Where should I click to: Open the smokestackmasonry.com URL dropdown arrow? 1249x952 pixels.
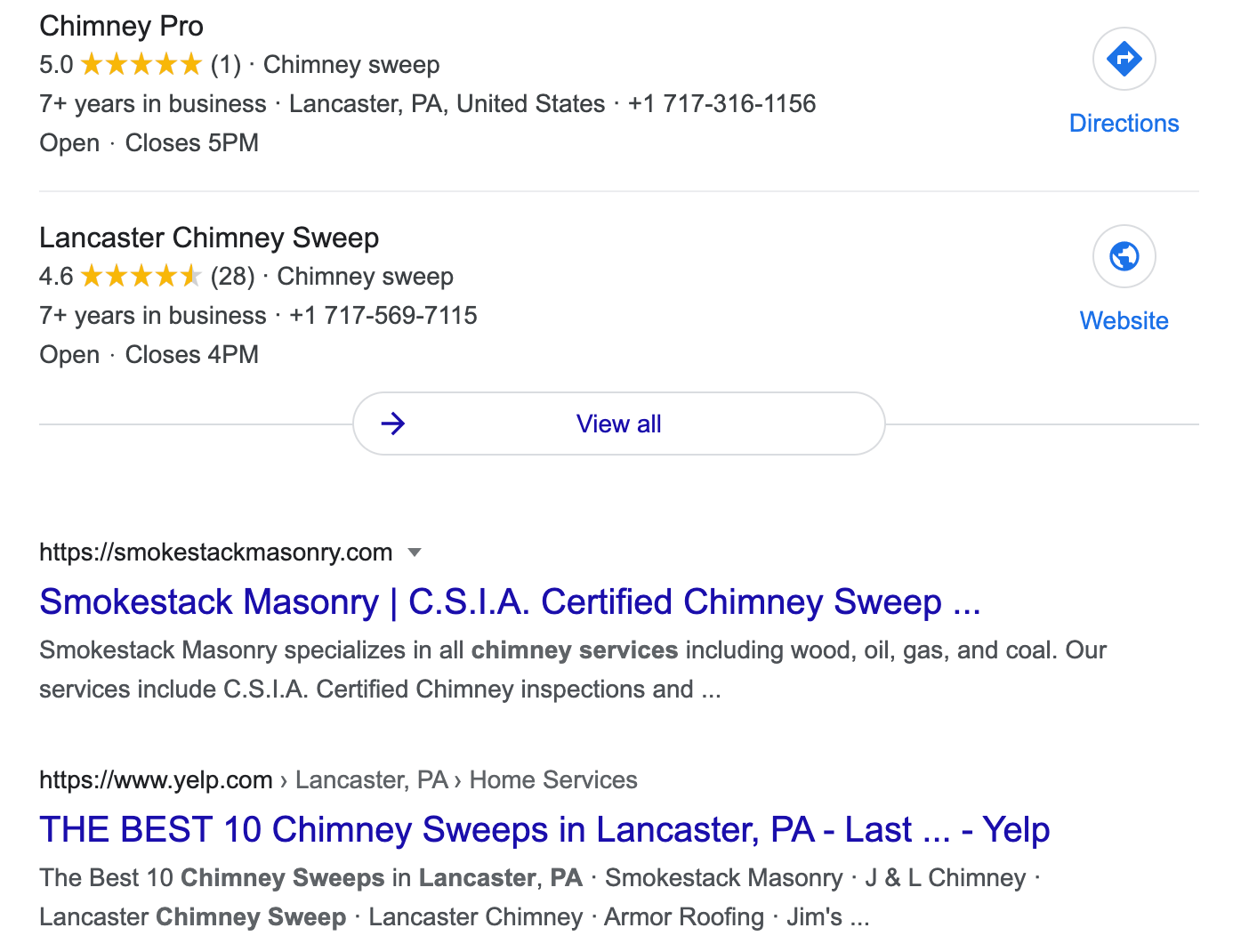[x=414, y=553]
